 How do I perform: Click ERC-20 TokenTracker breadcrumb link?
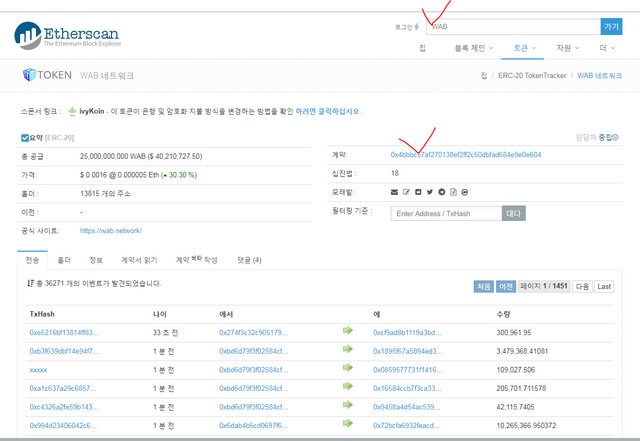click(532, 76)
